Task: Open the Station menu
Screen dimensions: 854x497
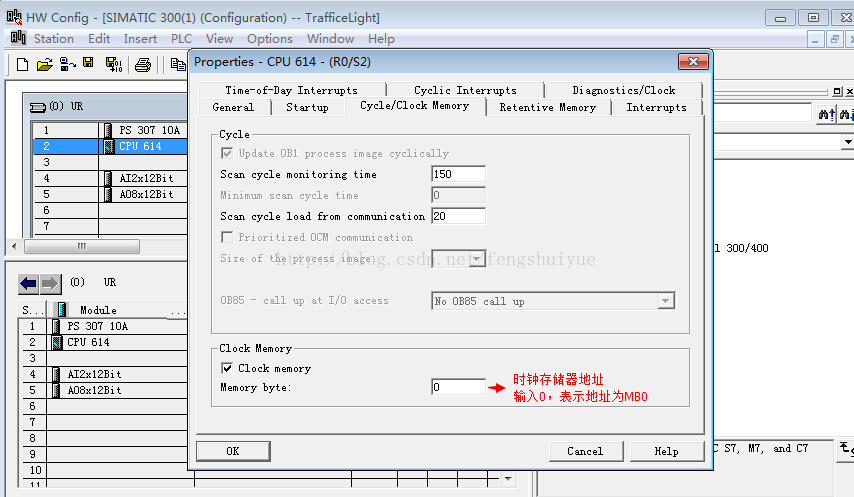Action: (54, 39)
